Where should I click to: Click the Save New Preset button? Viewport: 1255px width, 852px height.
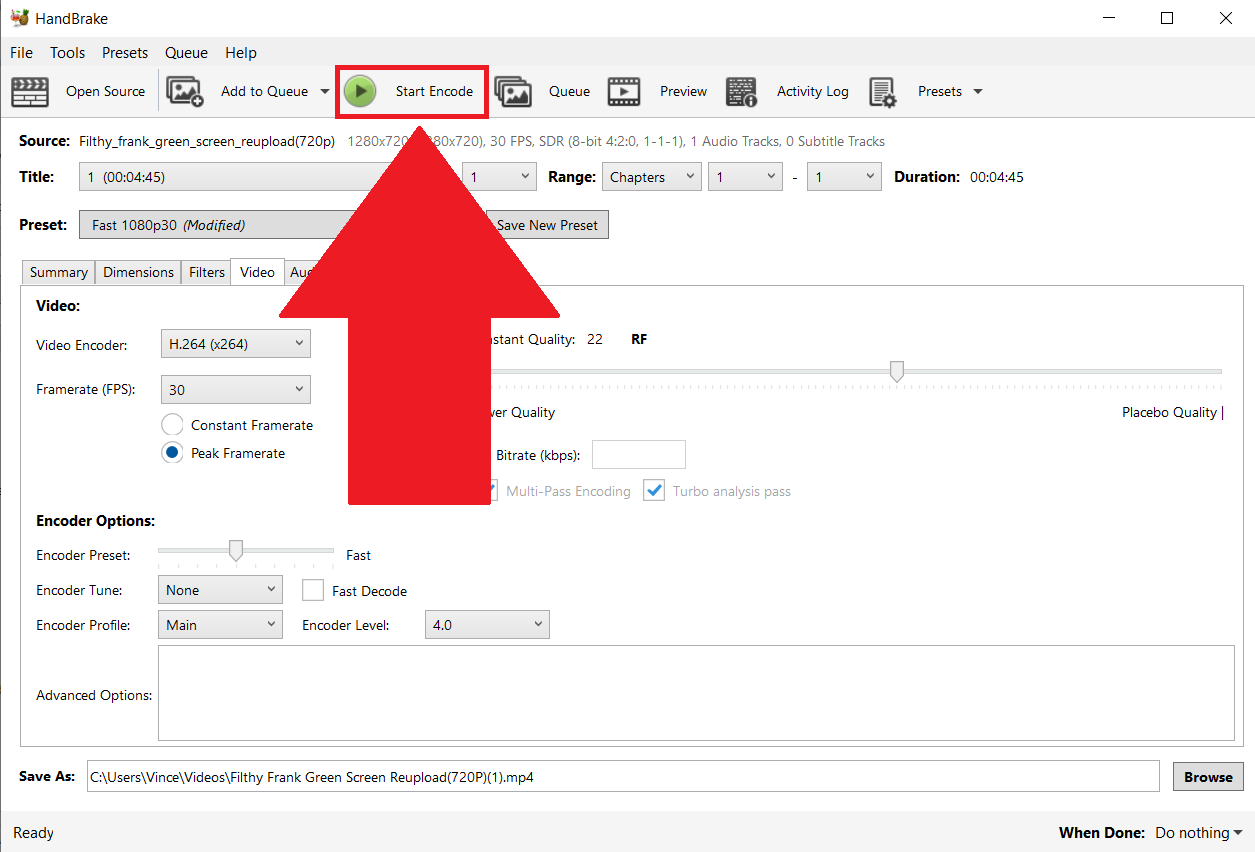(x=549, y=224)
